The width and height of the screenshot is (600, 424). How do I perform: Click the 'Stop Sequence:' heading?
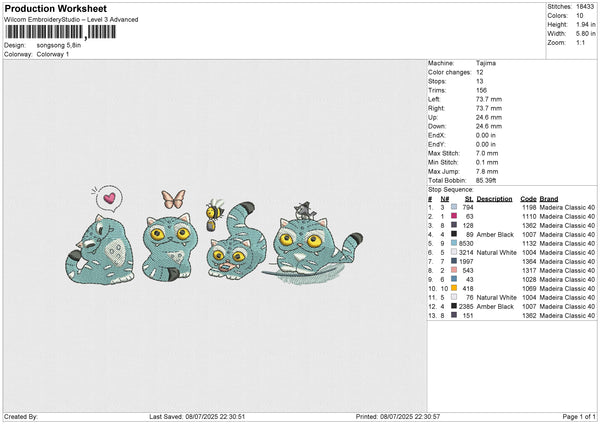click(x=451, y=189)
